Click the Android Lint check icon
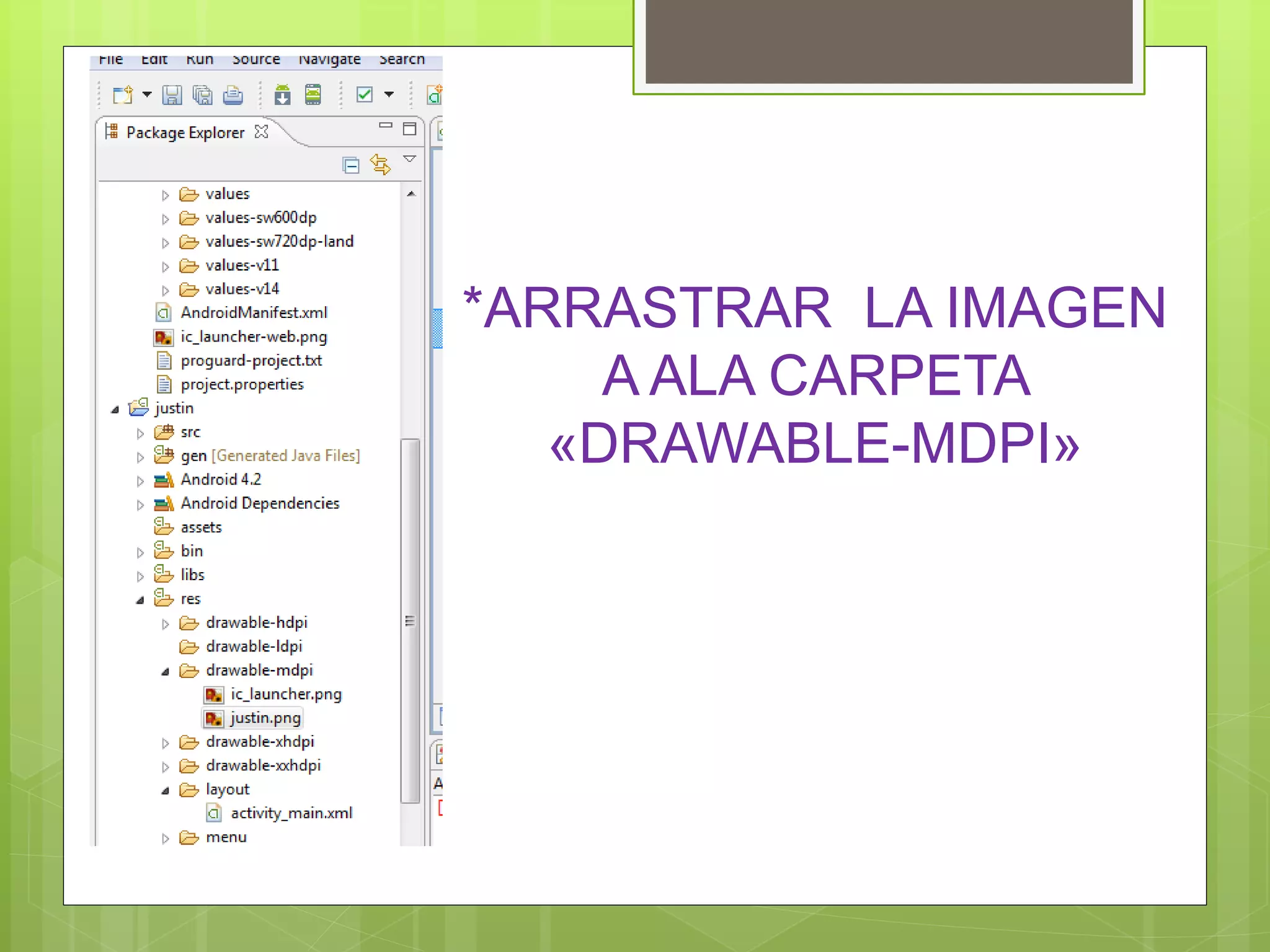1270x952 pixels. click(x=365, y=95)
